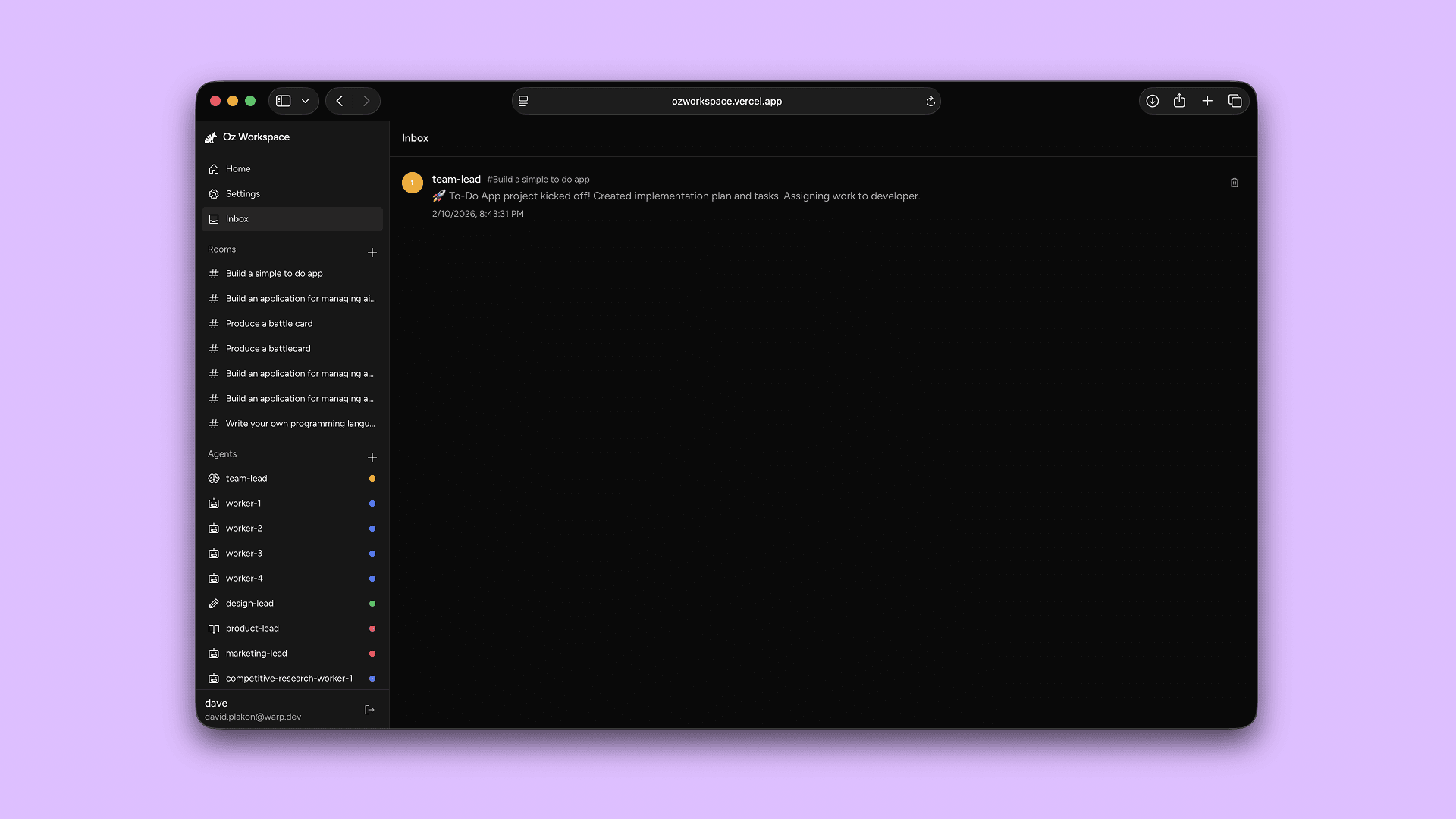Add a new room with the plus button
Viewport: 1456px width, 819px height.
(x=372, y=253)
